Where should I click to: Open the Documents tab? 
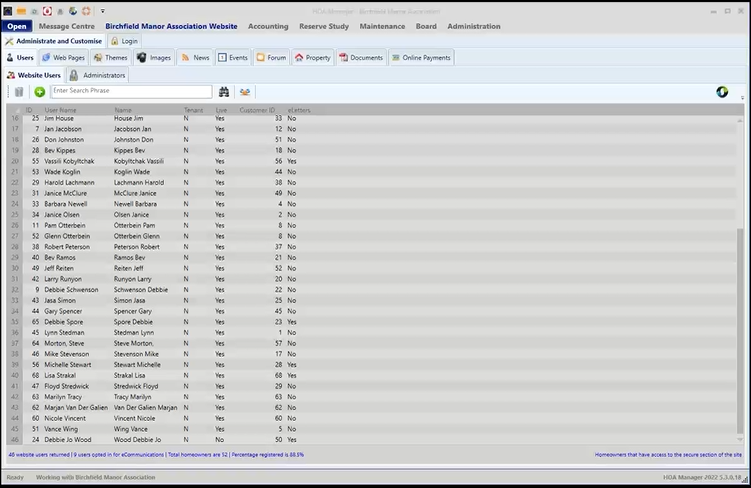click(x=361, y=57)
